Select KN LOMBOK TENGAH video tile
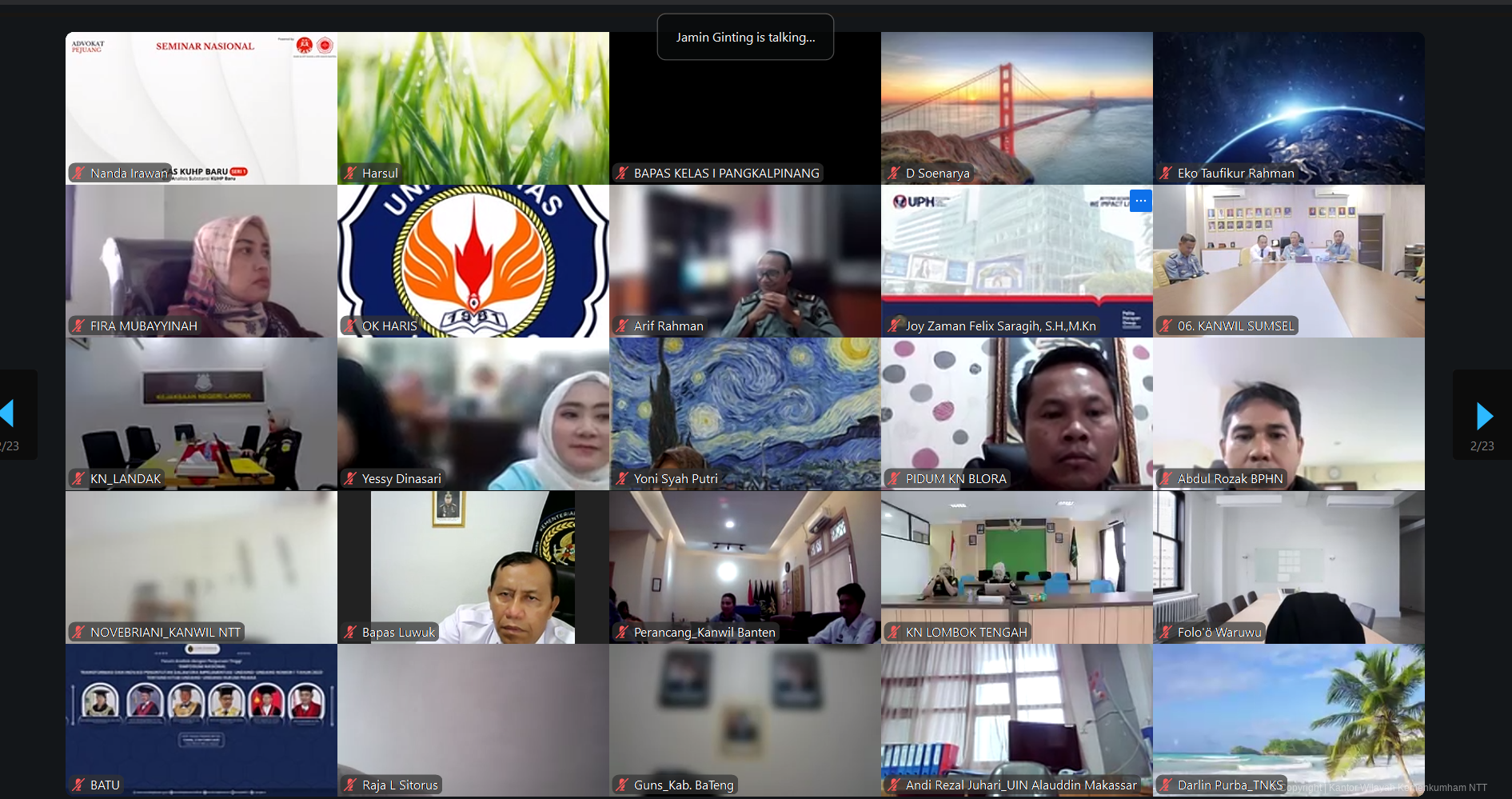The image size is (1512, 799). coord(1016,566)
